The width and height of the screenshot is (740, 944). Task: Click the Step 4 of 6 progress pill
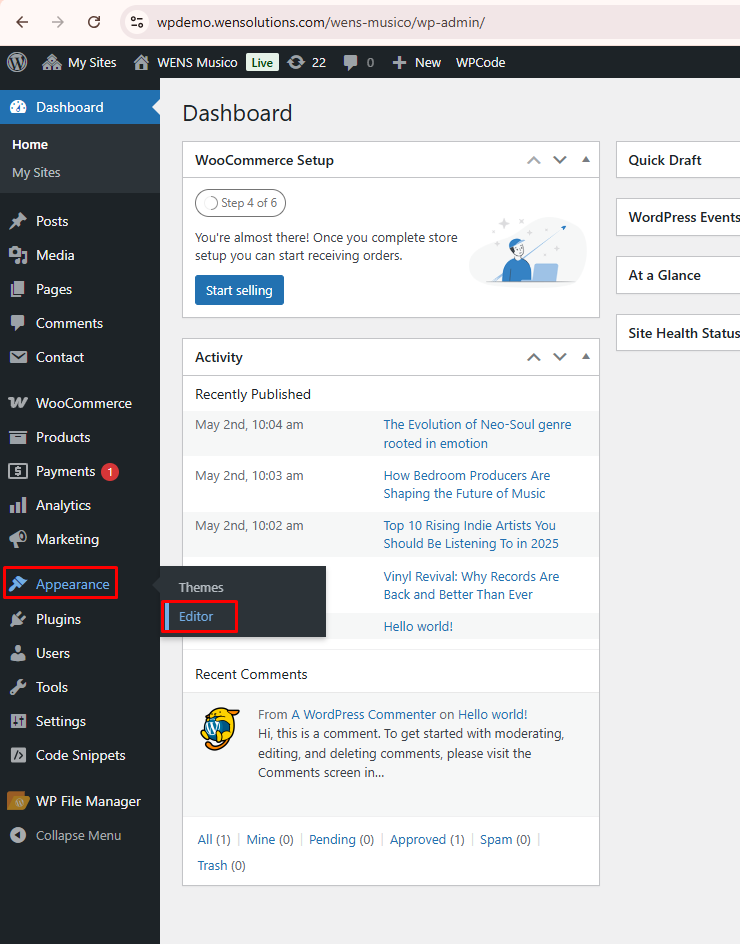click(240, 203)
